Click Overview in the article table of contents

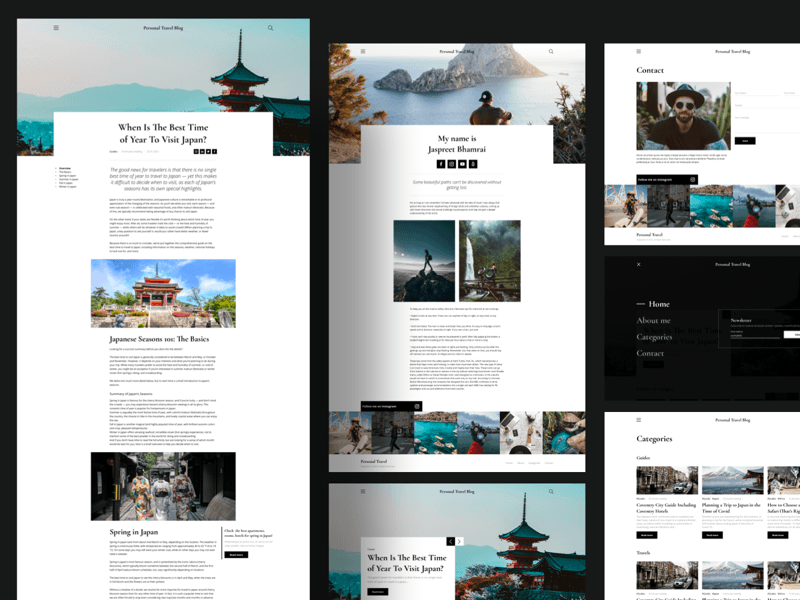click(x=65, y=168)
